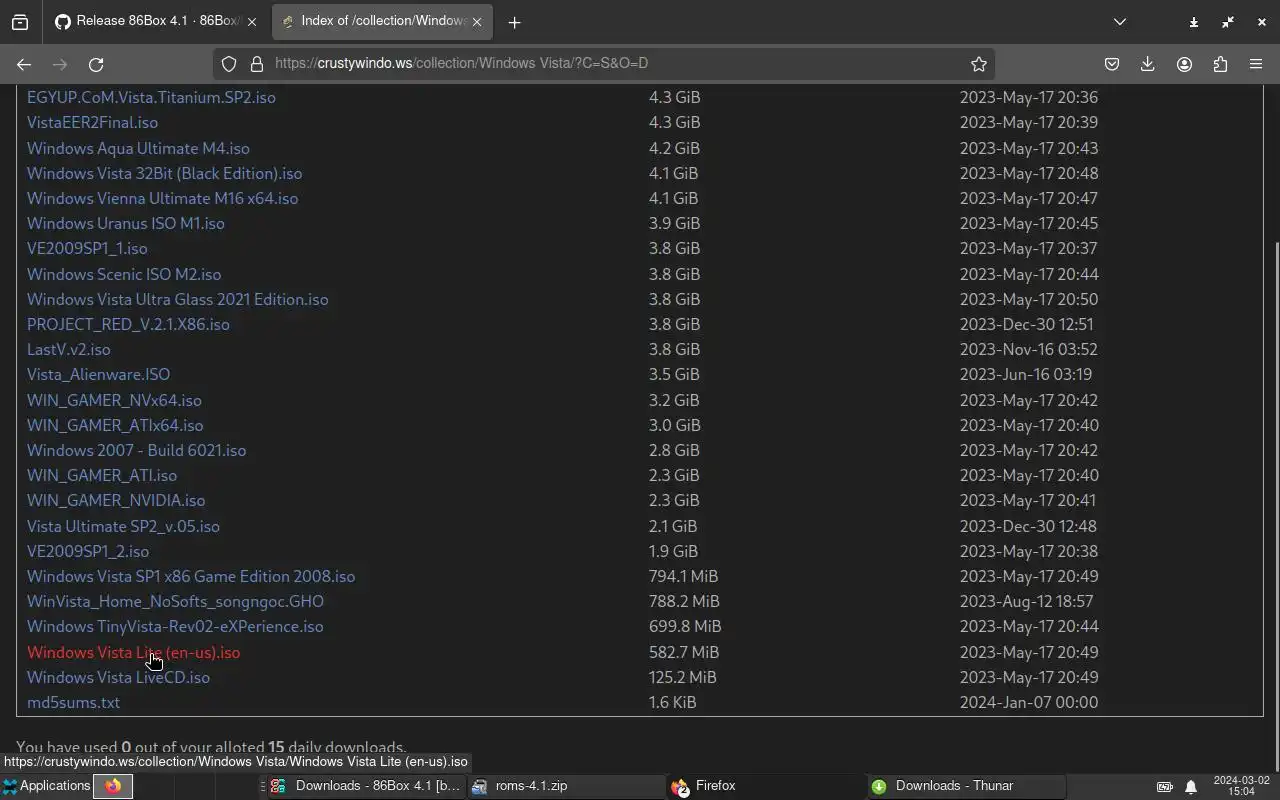Click the 582.7 MiB size cell
The image size is (1280, 800).
click(684, 652)
